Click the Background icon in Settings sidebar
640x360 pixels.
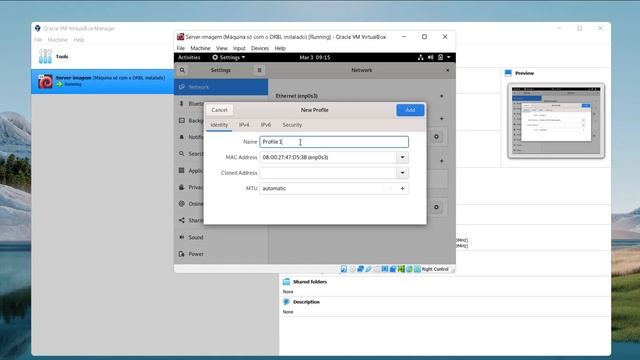click(x=182, y=120)
